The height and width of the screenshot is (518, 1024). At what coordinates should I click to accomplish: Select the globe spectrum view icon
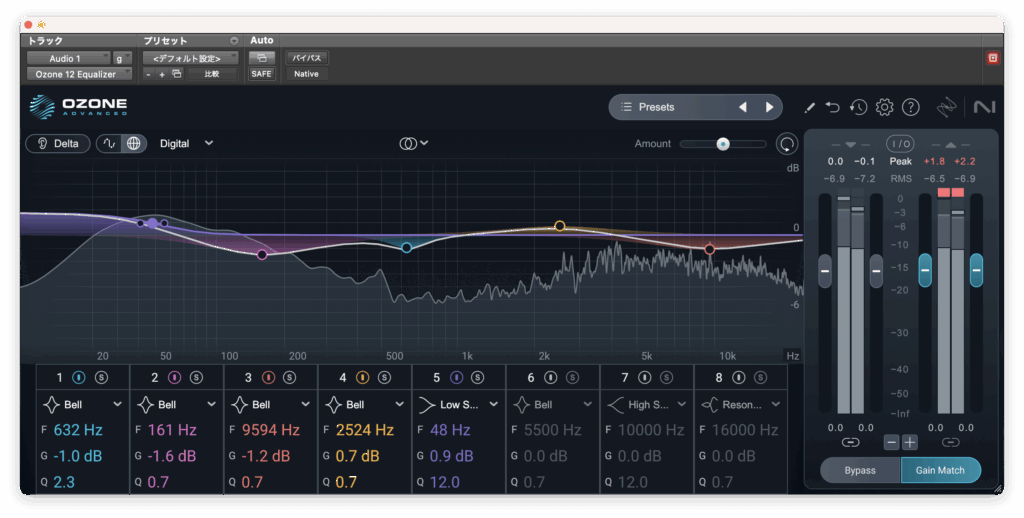134,143
